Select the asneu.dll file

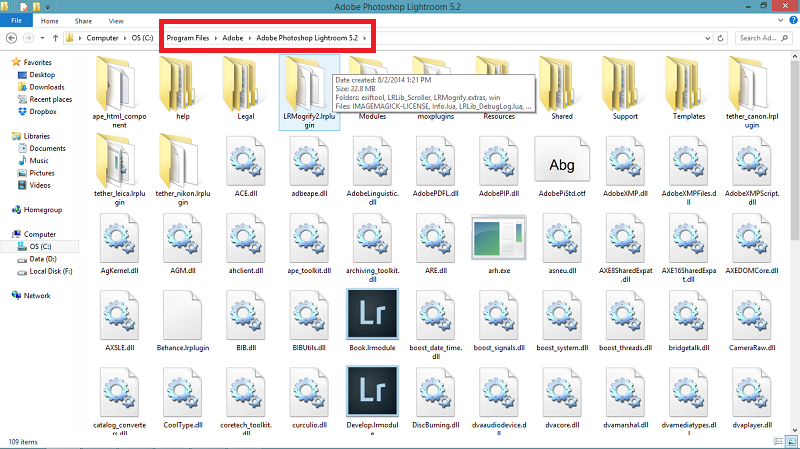562,244
